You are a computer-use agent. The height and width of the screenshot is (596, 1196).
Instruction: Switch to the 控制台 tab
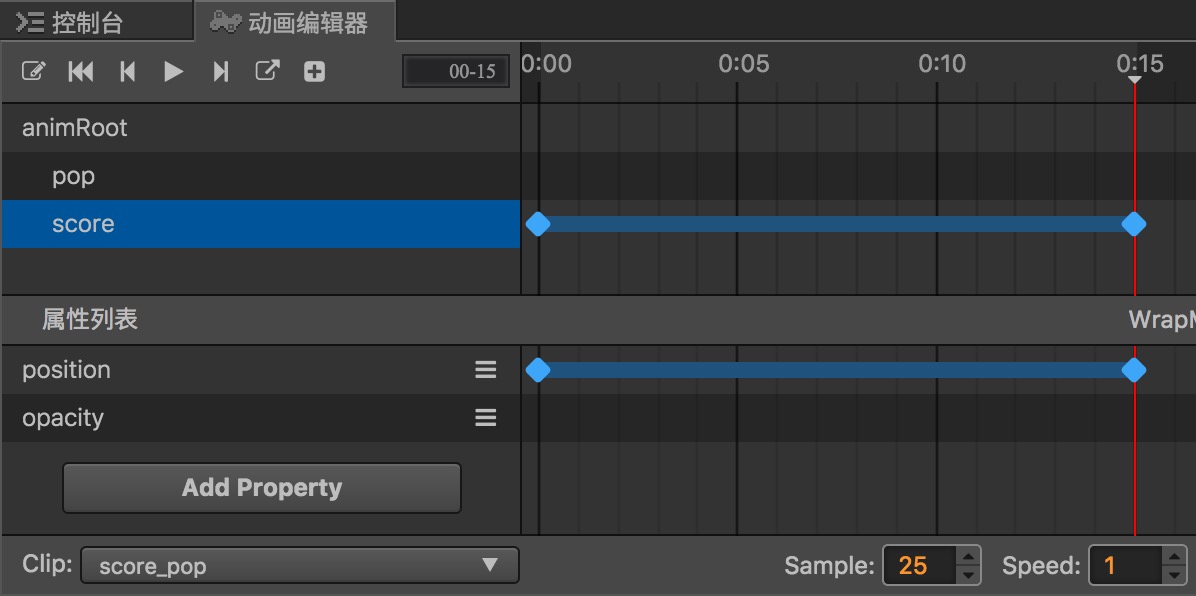coord(70,23)
